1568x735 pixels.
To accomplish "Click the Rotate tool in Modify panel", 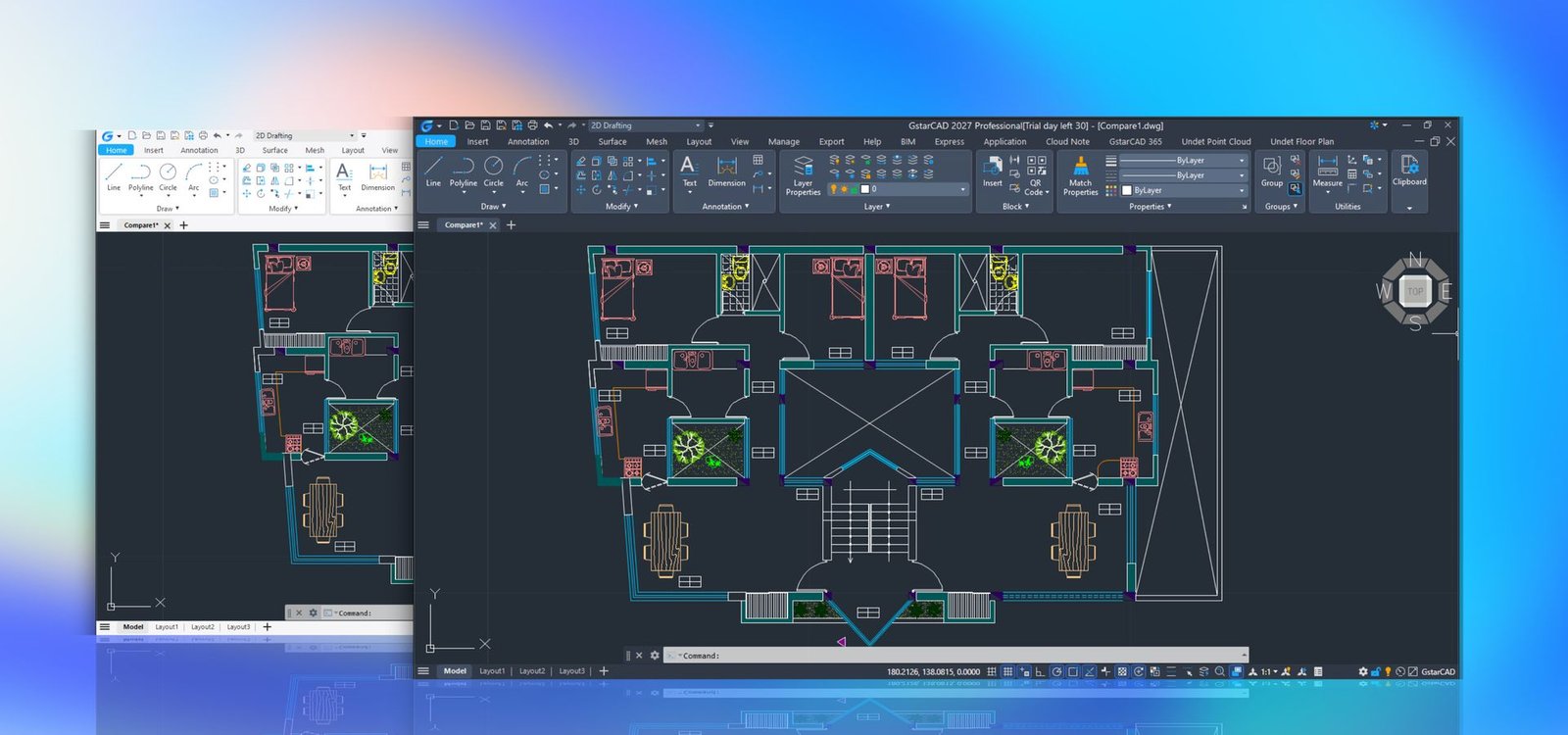I will click(x=597, y=189).
